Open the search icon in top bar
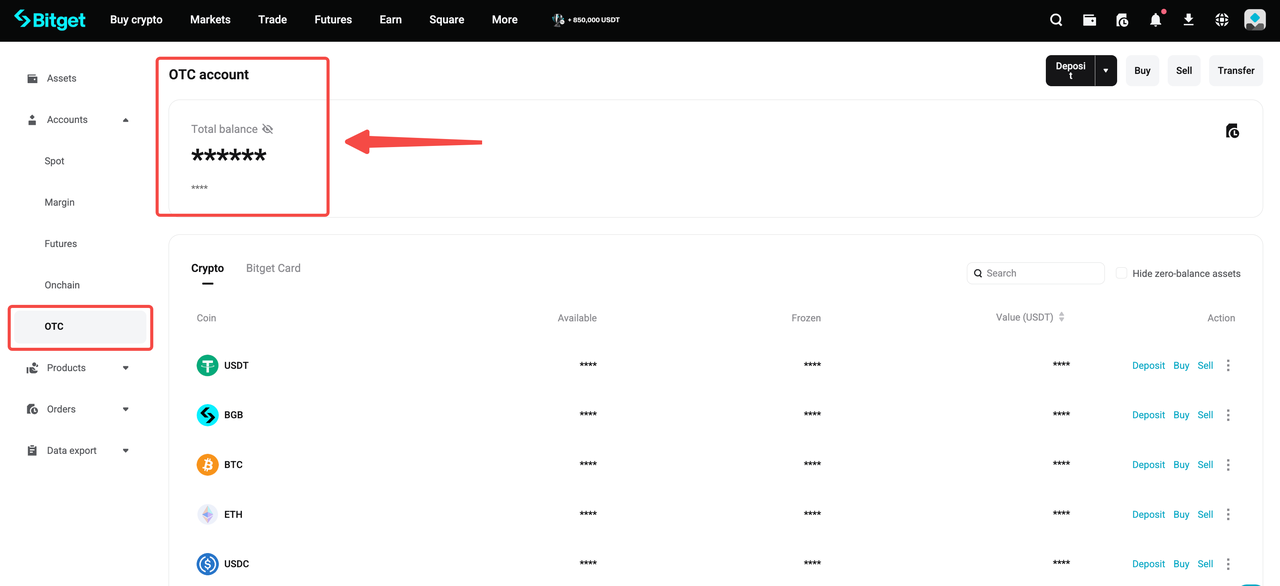 point(1056,19)
